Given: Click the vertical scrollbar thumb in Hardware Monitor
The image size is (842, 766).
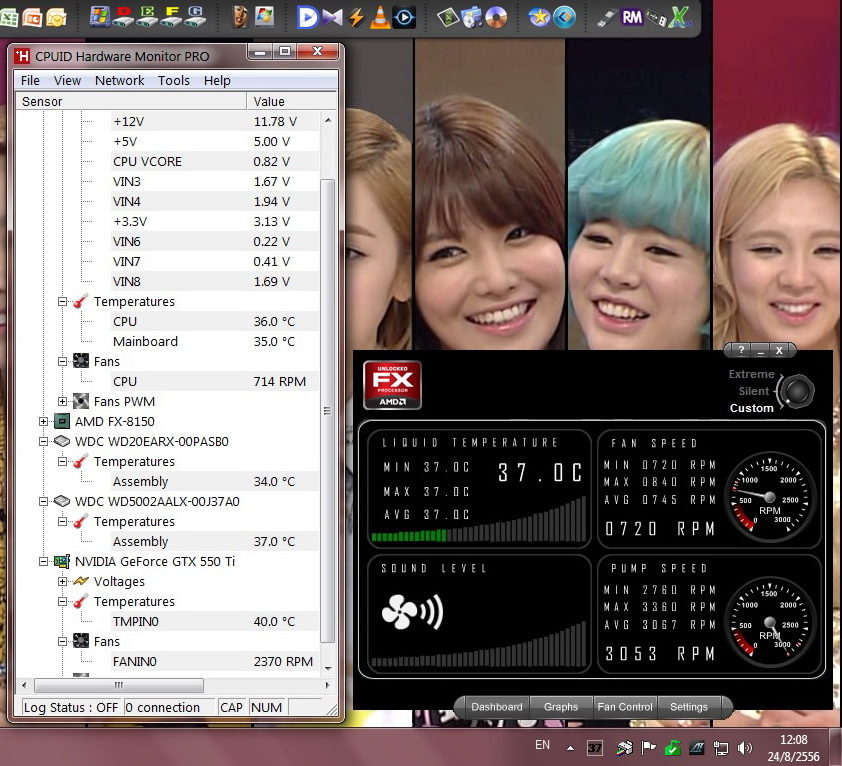Looking at the screenshot, I should pyautogui.click(x=328, y=411).
